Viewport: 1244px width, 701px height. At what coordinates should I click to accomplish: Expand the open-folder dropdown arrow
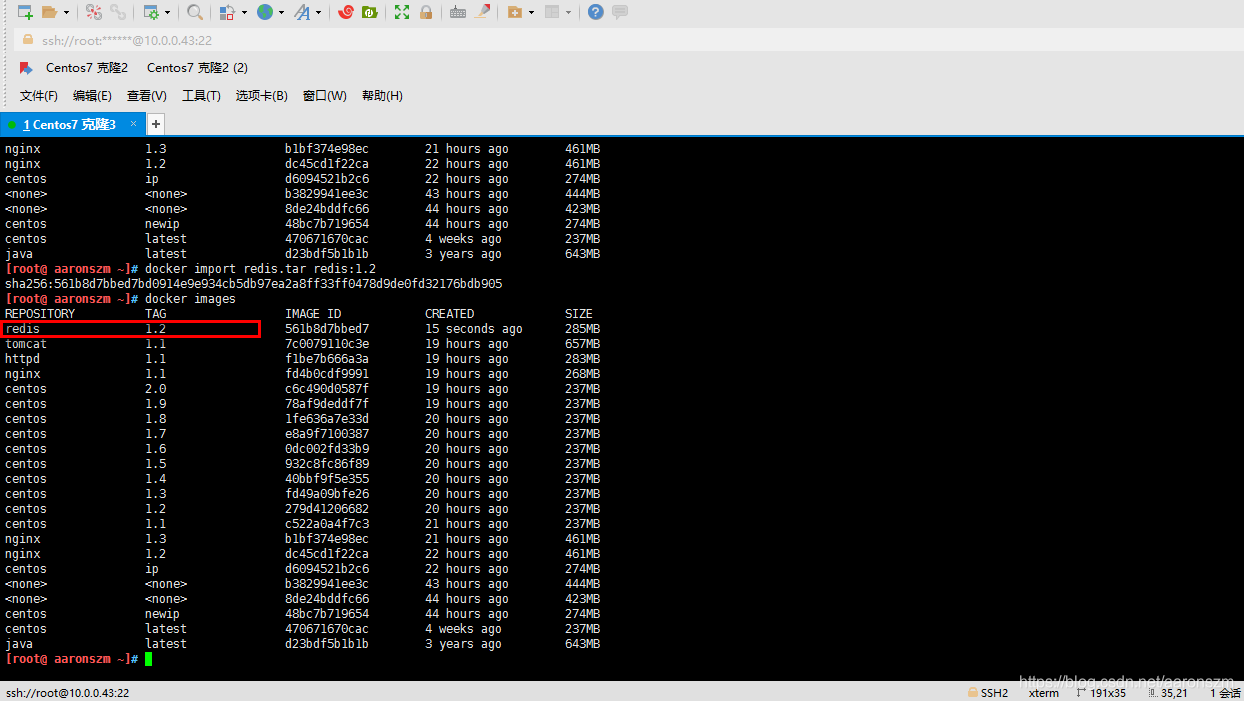click(x=66, y=13)
